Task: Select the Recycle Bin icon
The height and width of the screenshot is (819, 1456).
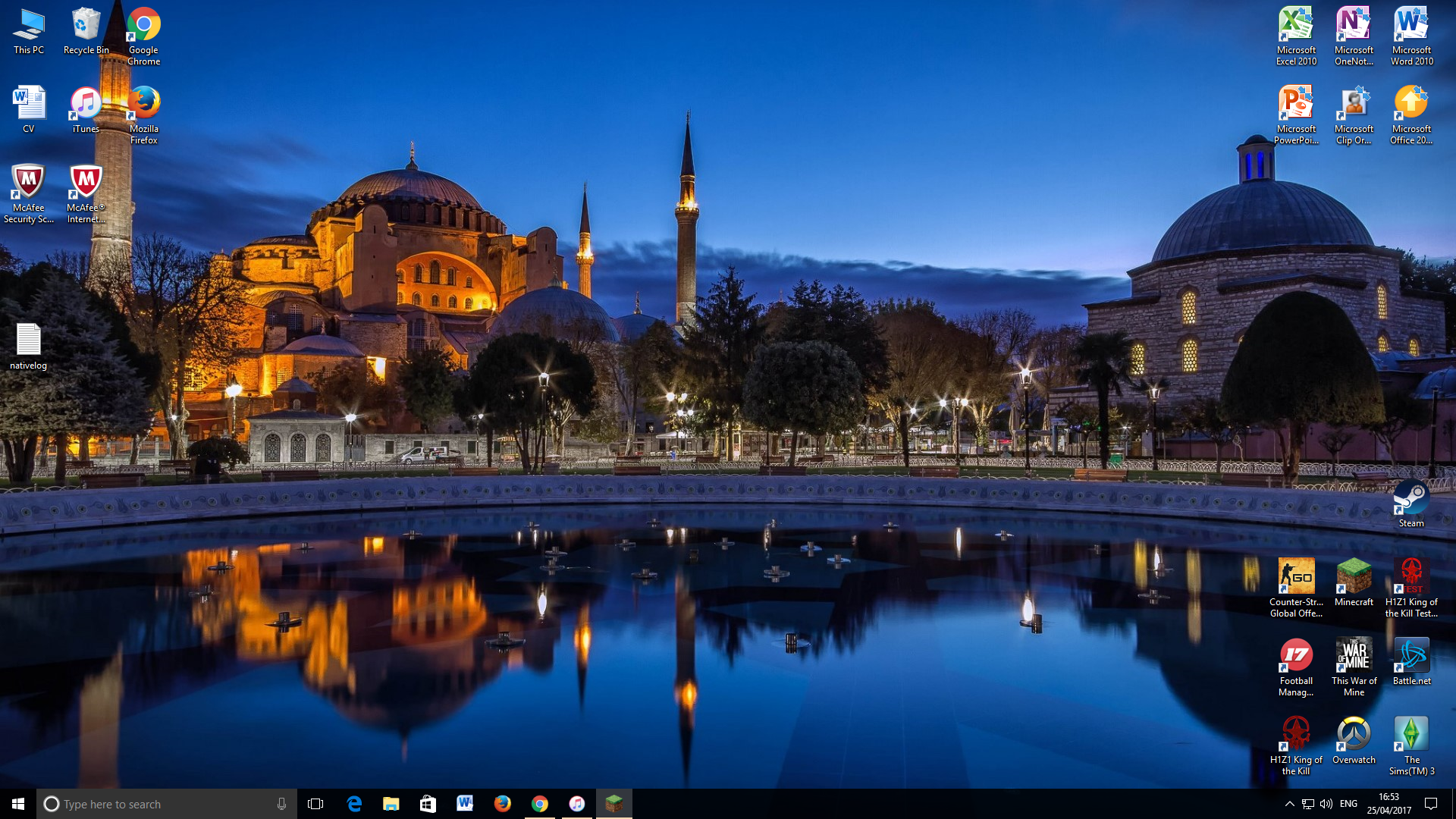Action: 86,26
